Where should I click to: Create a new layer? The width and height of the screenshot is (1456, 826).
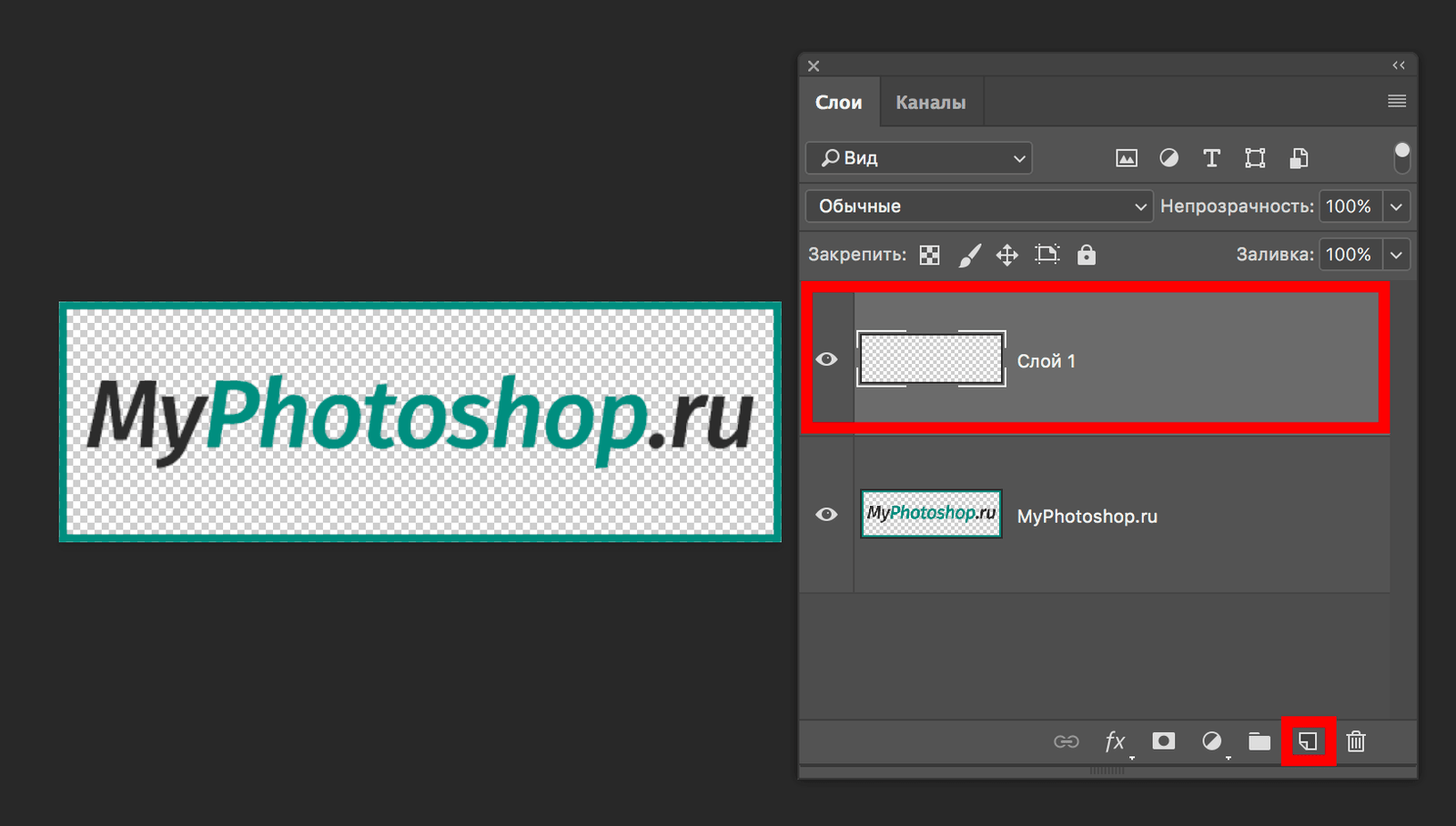[1308, 741]
